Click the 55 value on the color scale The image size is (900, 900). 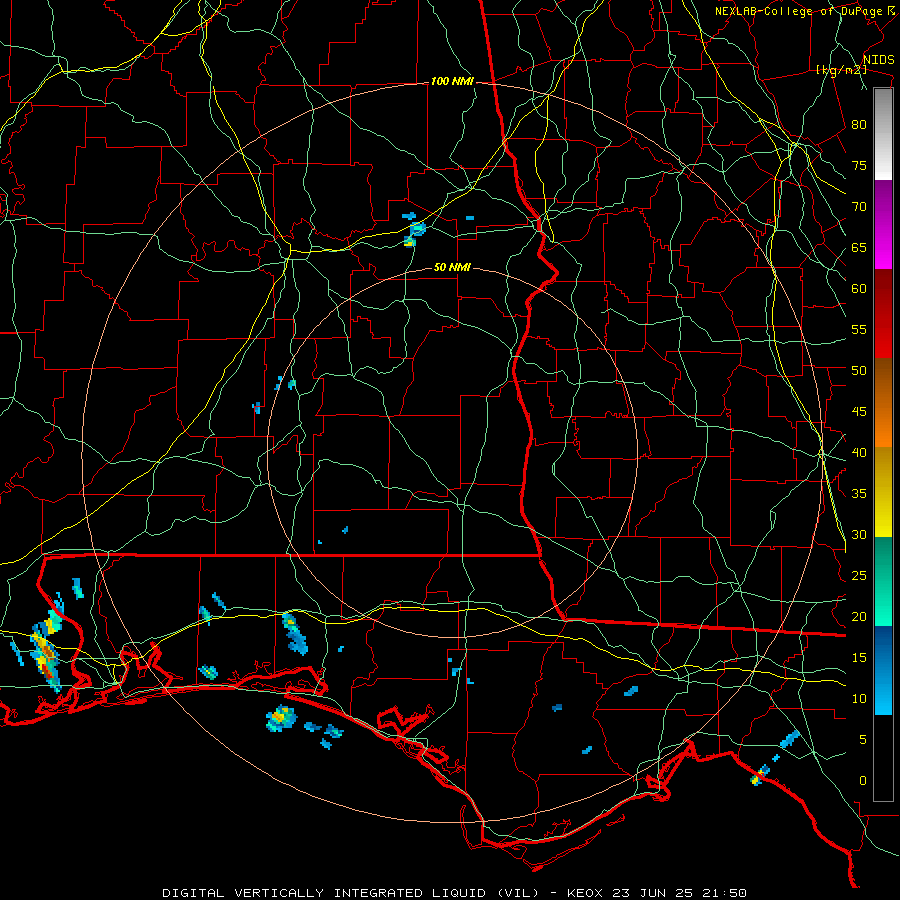859,329
